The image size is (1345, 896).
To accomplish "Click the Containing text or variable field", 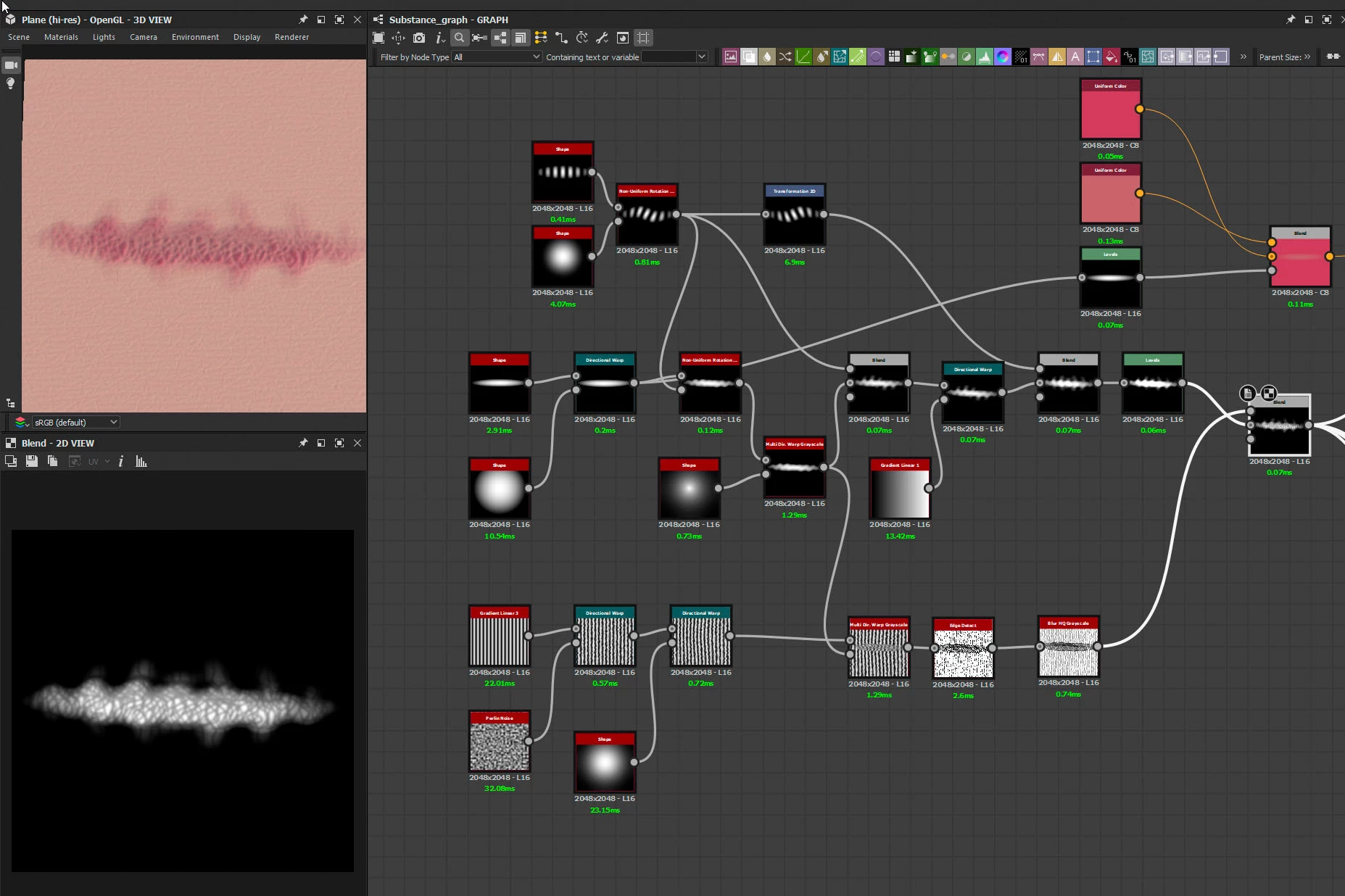I will point(669,57).
